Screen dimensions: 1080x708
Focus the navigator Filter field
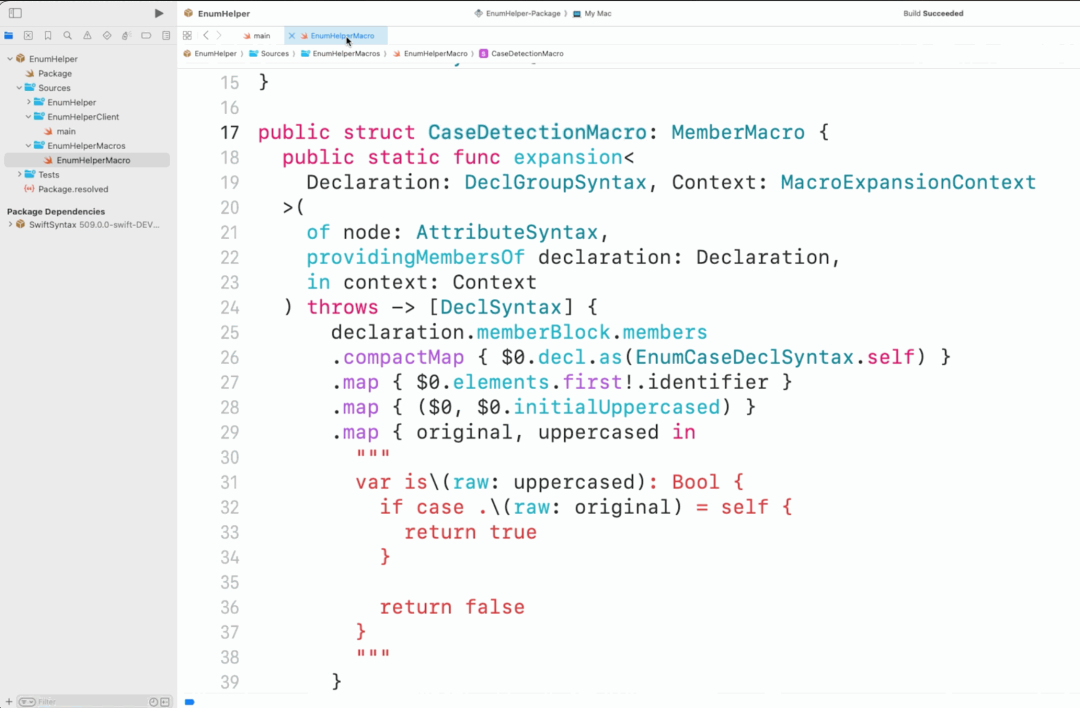pos(86,702)
